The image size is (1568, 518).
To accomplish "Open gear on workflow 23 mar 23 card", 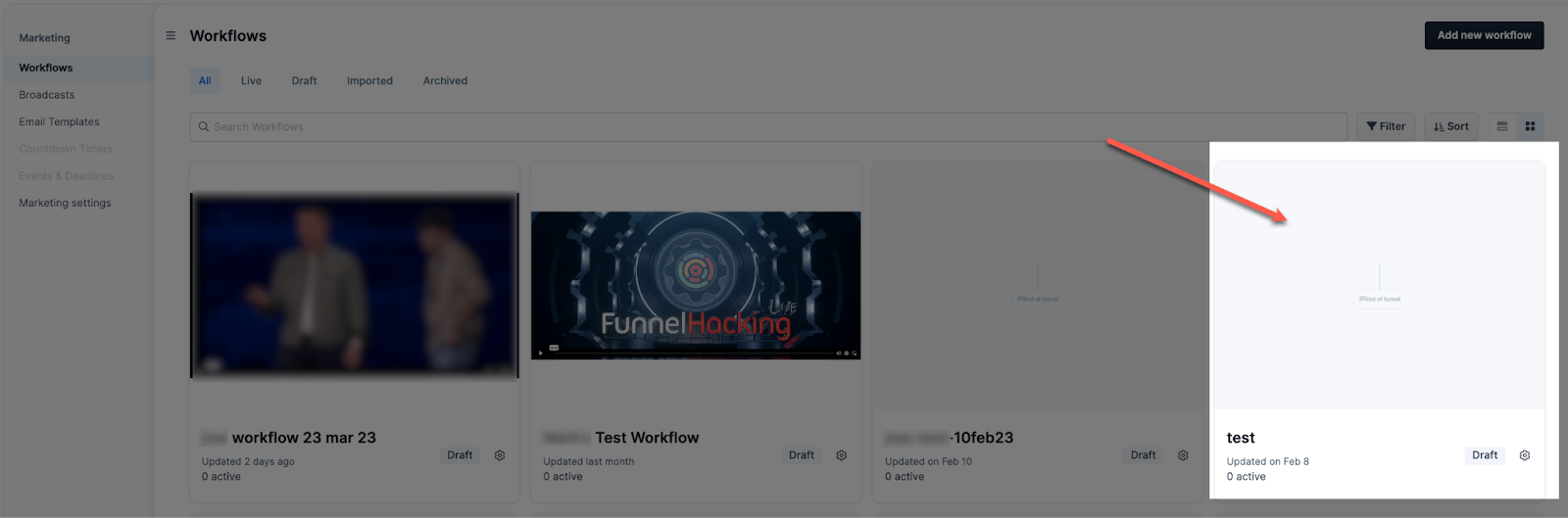I will [500, 455].
